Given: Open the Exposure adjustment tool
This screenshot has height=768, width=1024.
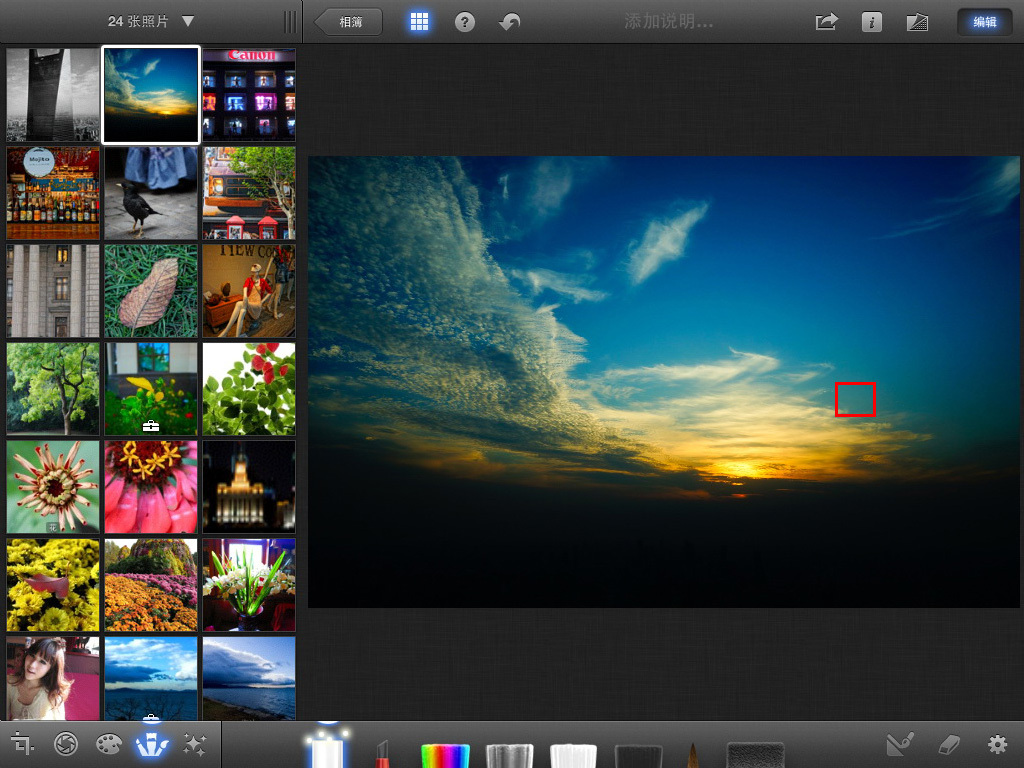Looking at the screenshot, I should (65, 744).
